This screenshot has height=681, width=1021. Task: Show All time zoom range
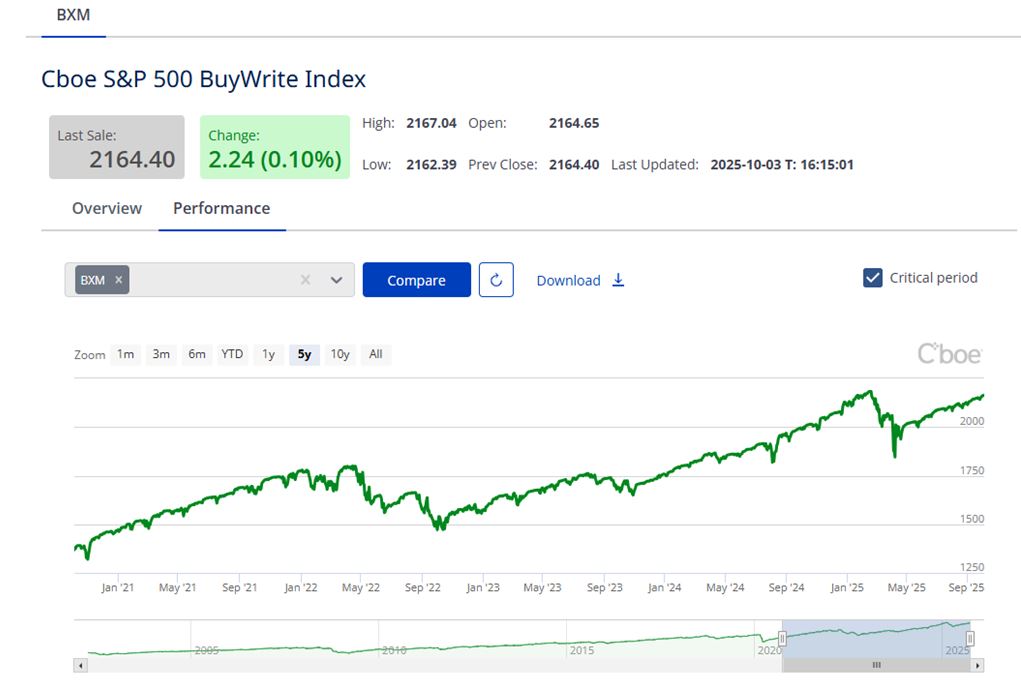click(x=375, y=354)
